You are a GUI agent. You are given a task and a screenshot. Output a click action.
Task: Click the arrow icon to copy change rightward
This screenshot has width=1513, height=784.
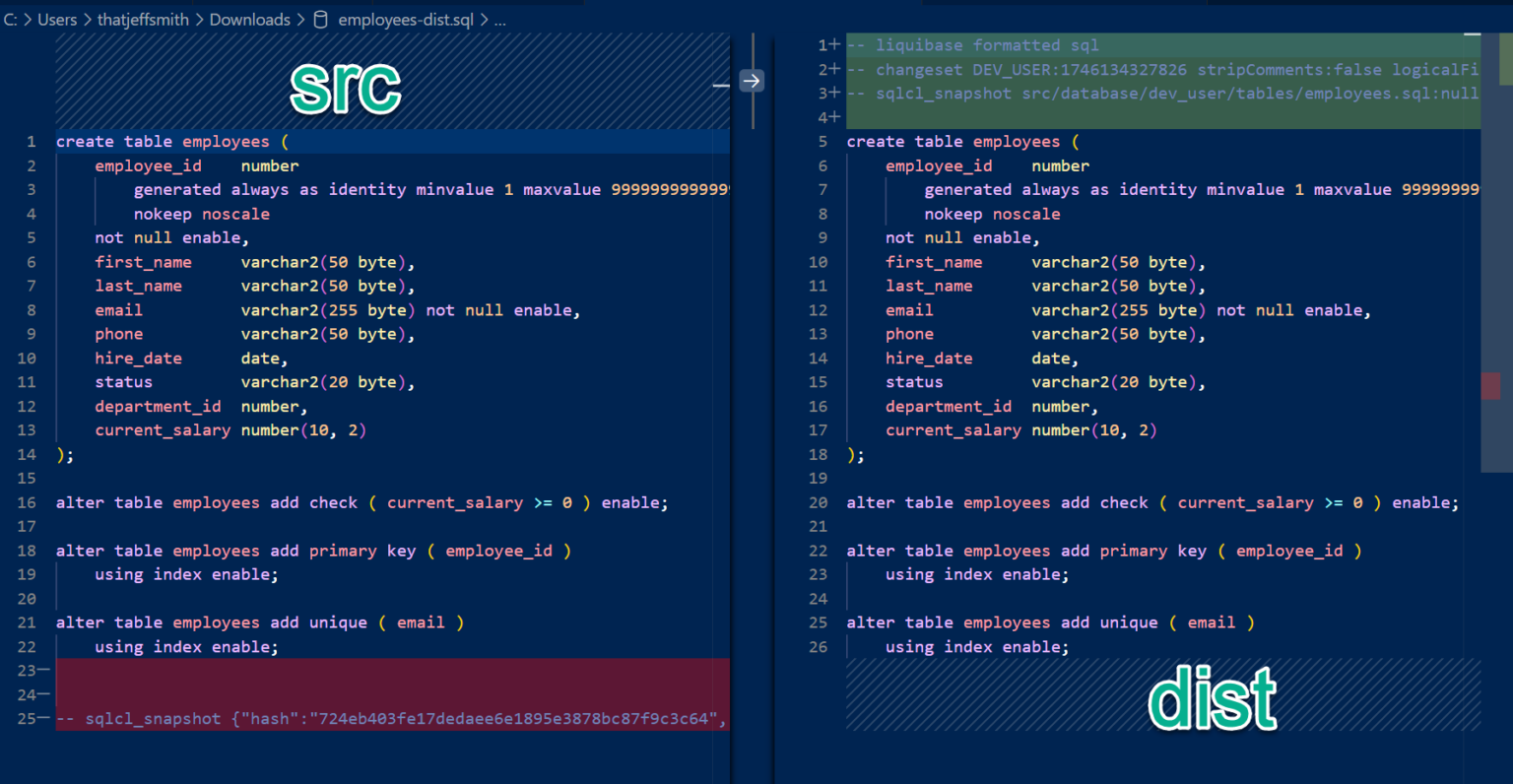[752, 81]
